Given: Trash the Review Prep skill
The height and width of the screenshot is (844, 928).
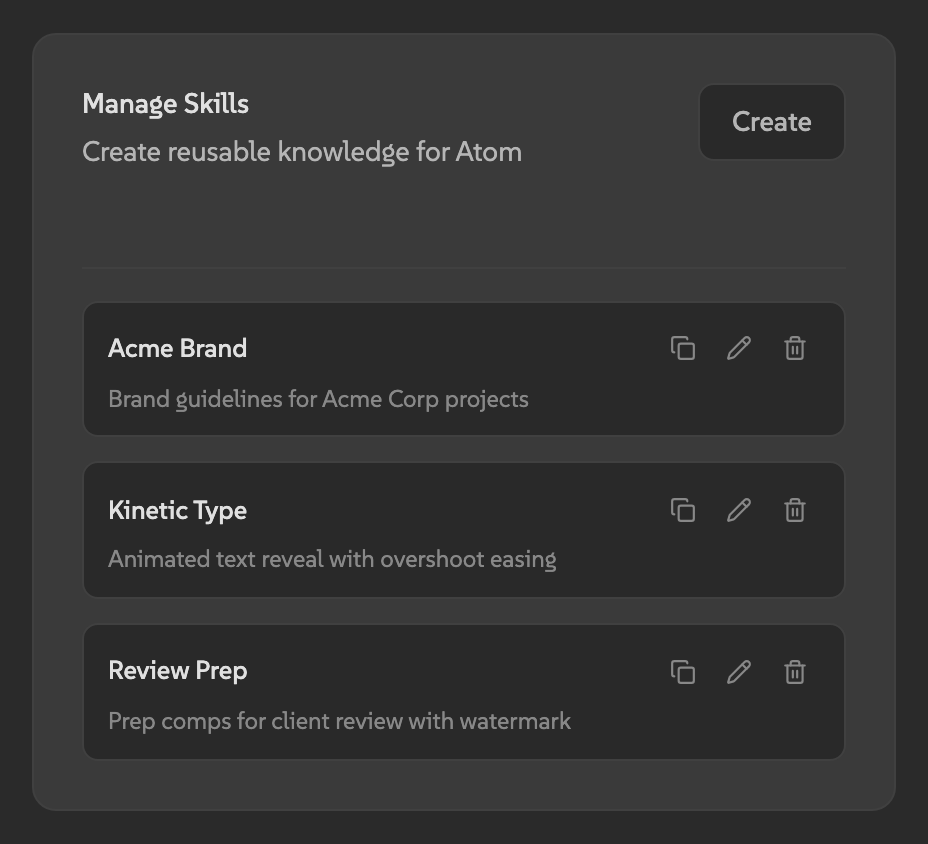Looking at the screenshot, I should [795, 672].
